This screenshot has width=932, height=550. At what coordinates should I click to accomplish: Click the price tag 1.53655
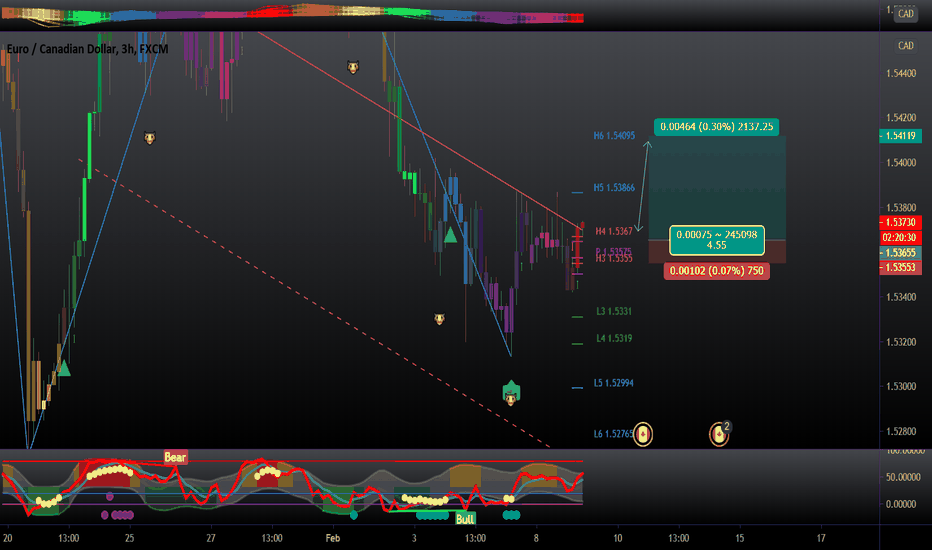click(900, 253)
